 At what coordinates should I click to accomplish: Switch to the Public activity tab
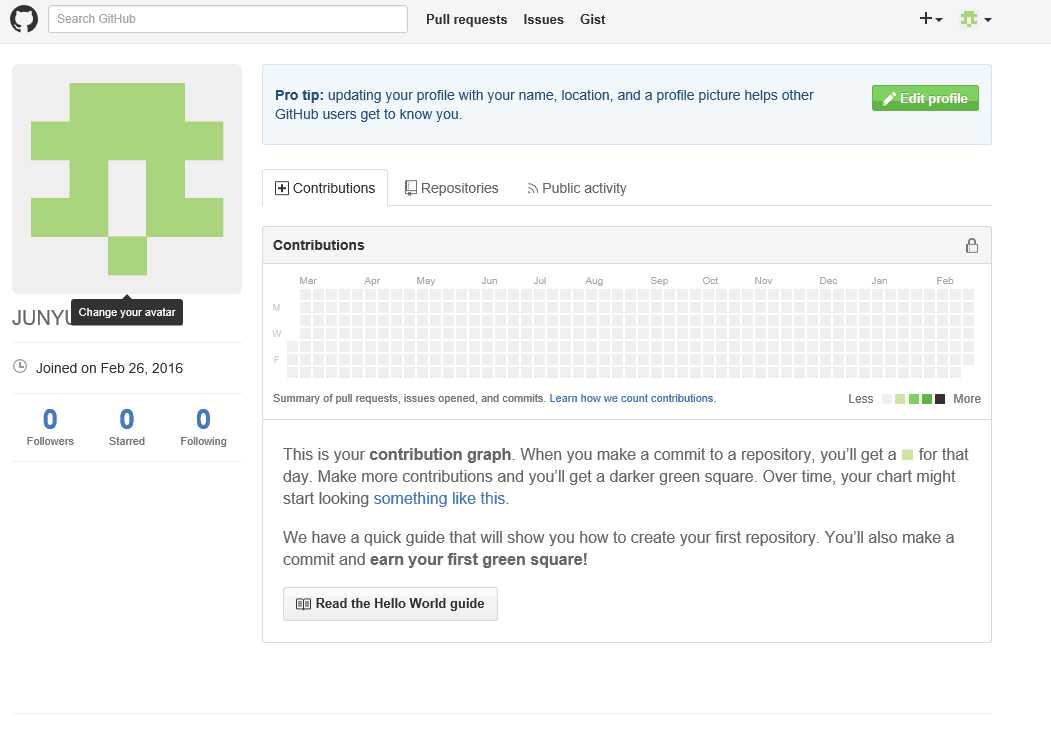pyautogui.click(x=576, y=188)
